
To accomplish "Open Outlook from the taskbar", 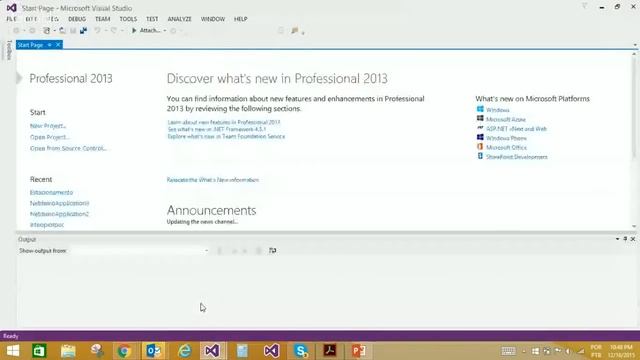I will pyautogui.click(x=154, y=351).
